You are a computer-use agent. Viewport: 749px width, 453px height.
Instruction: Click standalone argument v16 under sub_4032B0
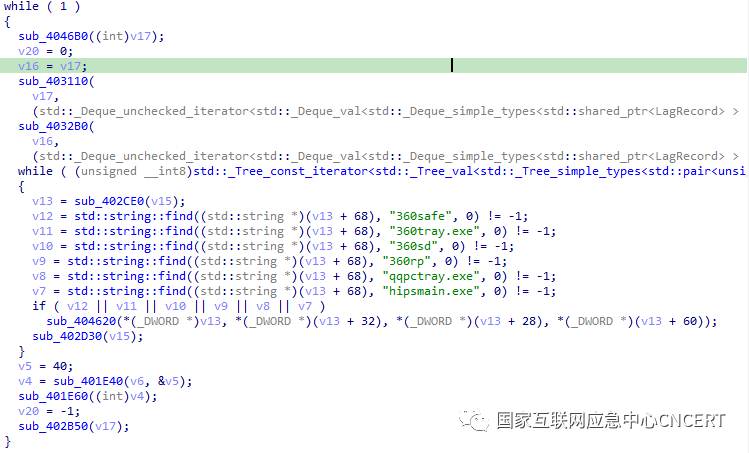pyautogui.click(x=43, y=141)
